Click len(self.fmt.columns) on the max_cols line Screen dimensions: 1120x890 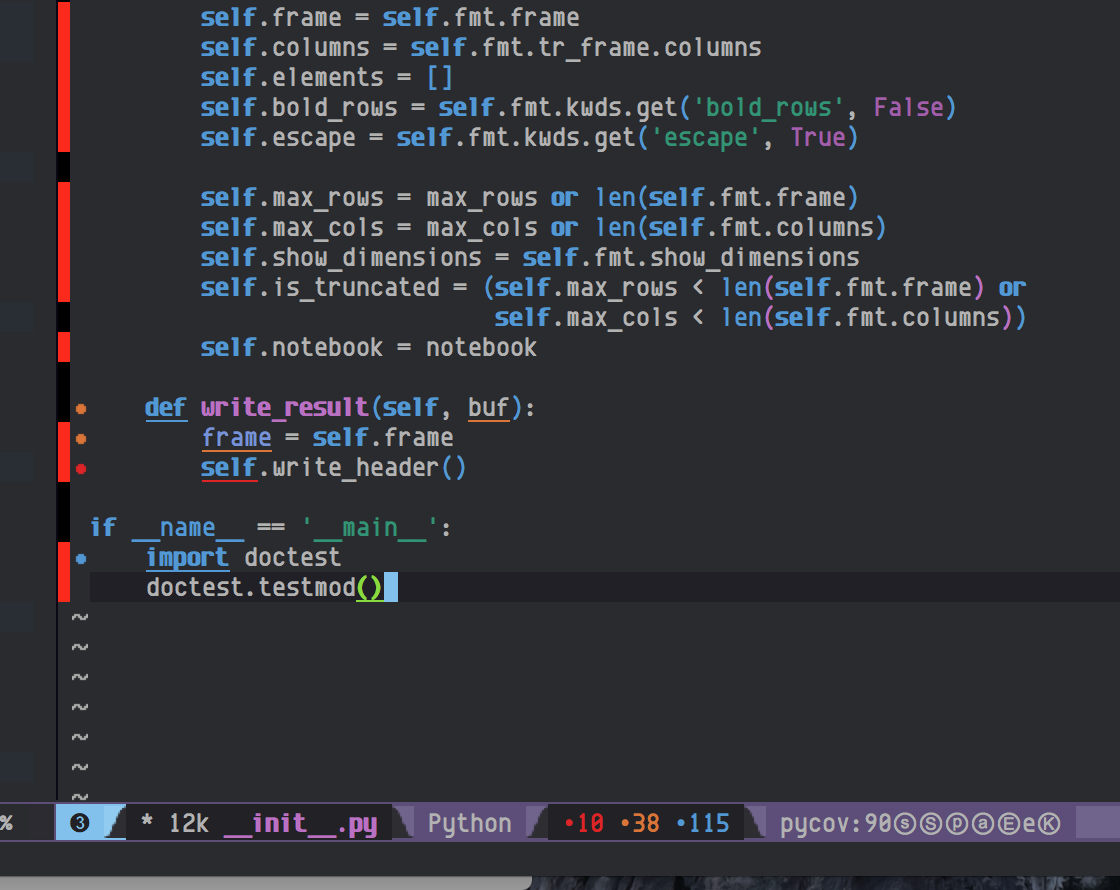pos(741,227)
